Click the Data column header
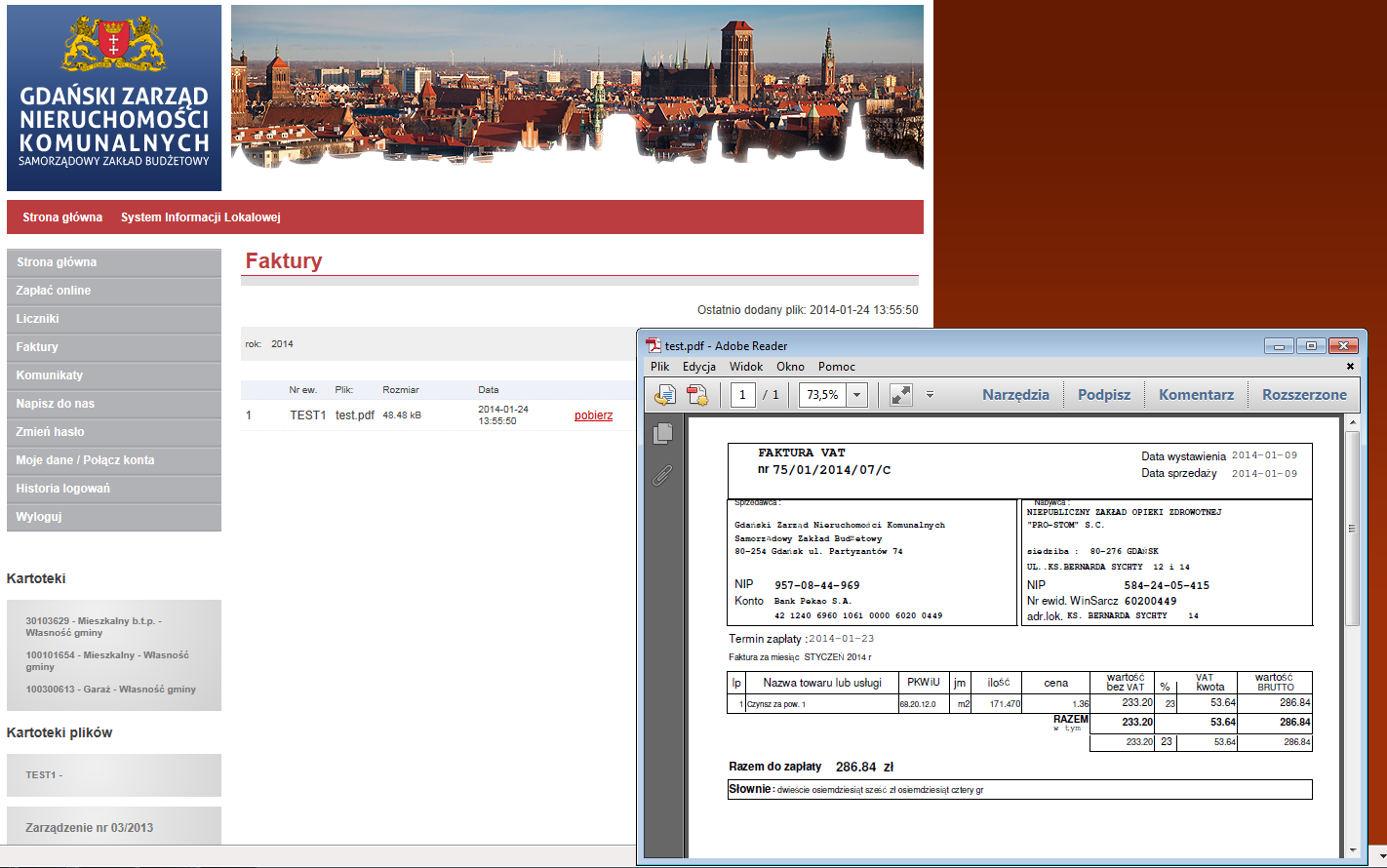The width and height of the screenshot is (1387, 868). 489,390
